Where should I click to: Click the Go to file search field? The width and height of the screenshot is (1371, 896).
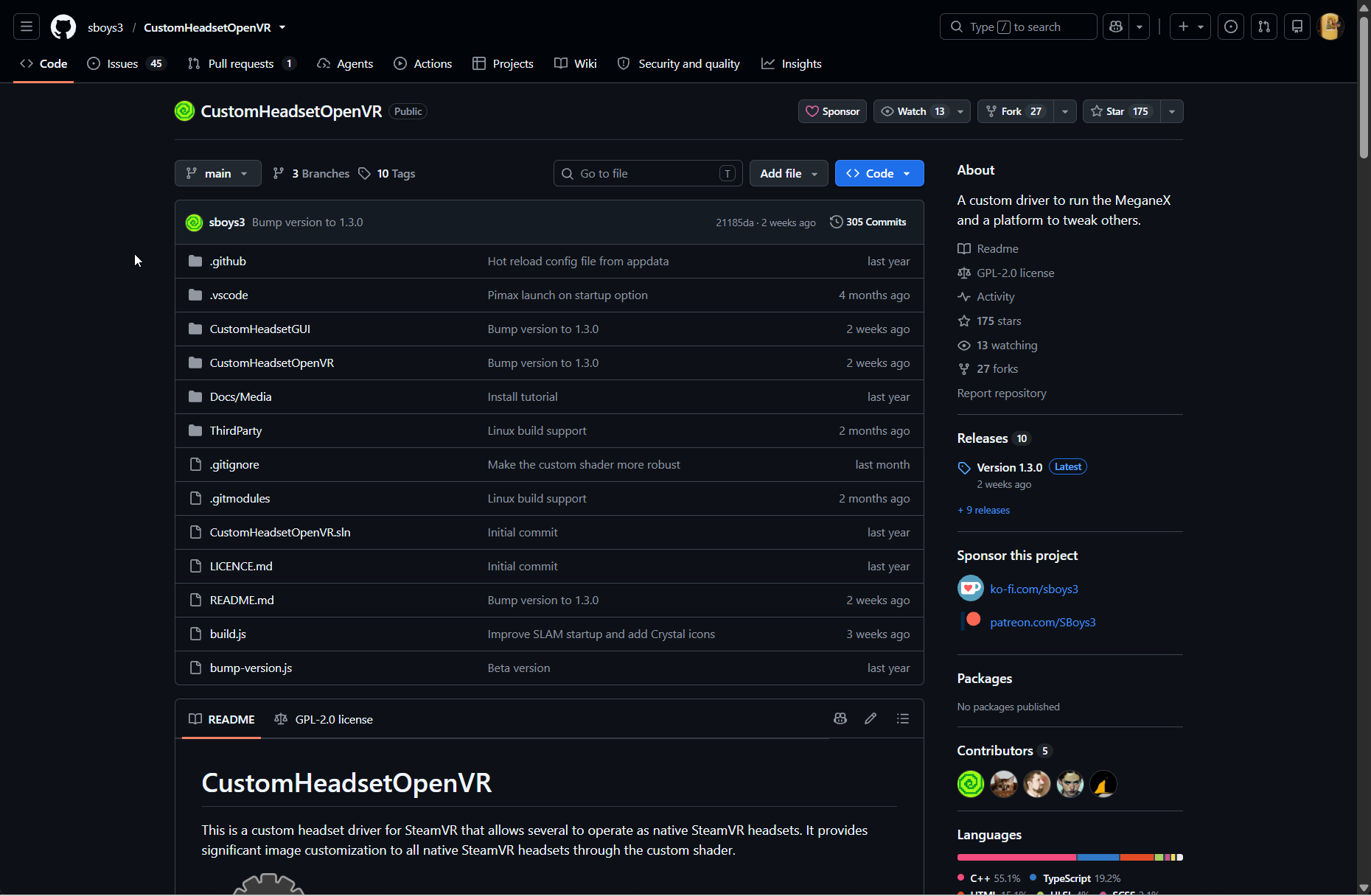[648, 174]
